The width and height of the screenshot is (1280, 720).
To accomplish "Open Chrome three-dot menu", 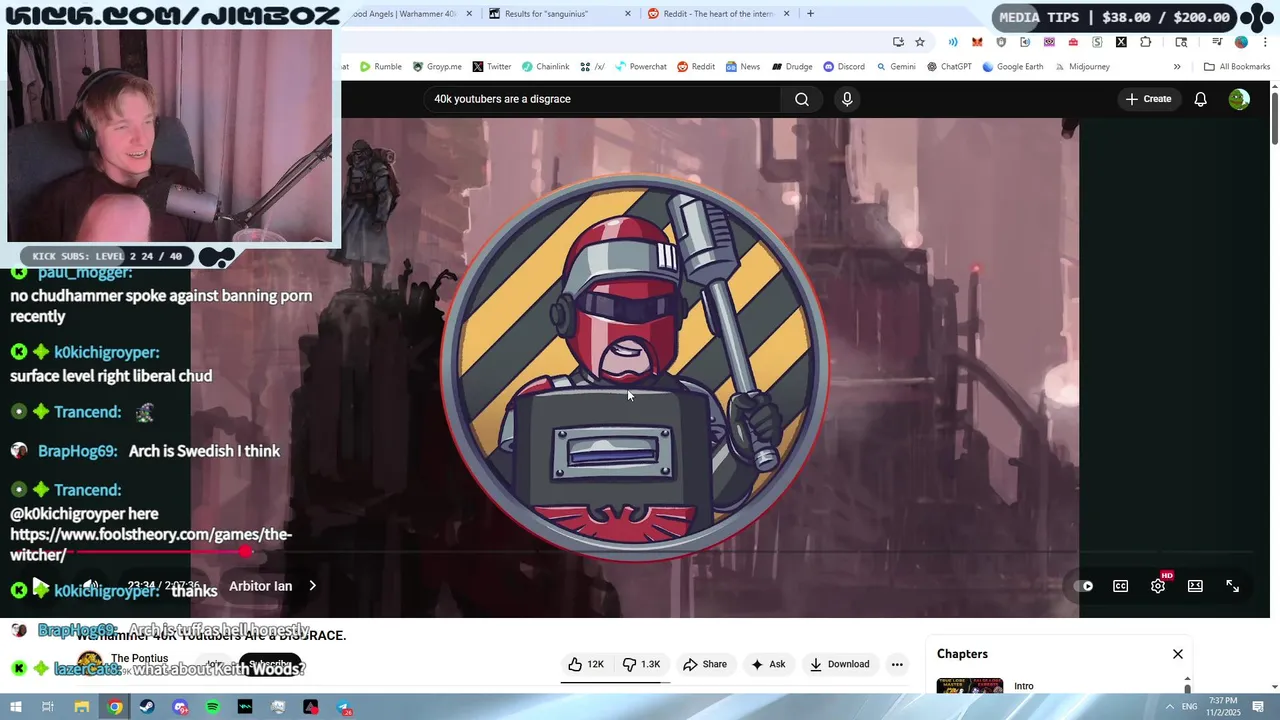I will pyautogui.click(x=1264, y=42).
